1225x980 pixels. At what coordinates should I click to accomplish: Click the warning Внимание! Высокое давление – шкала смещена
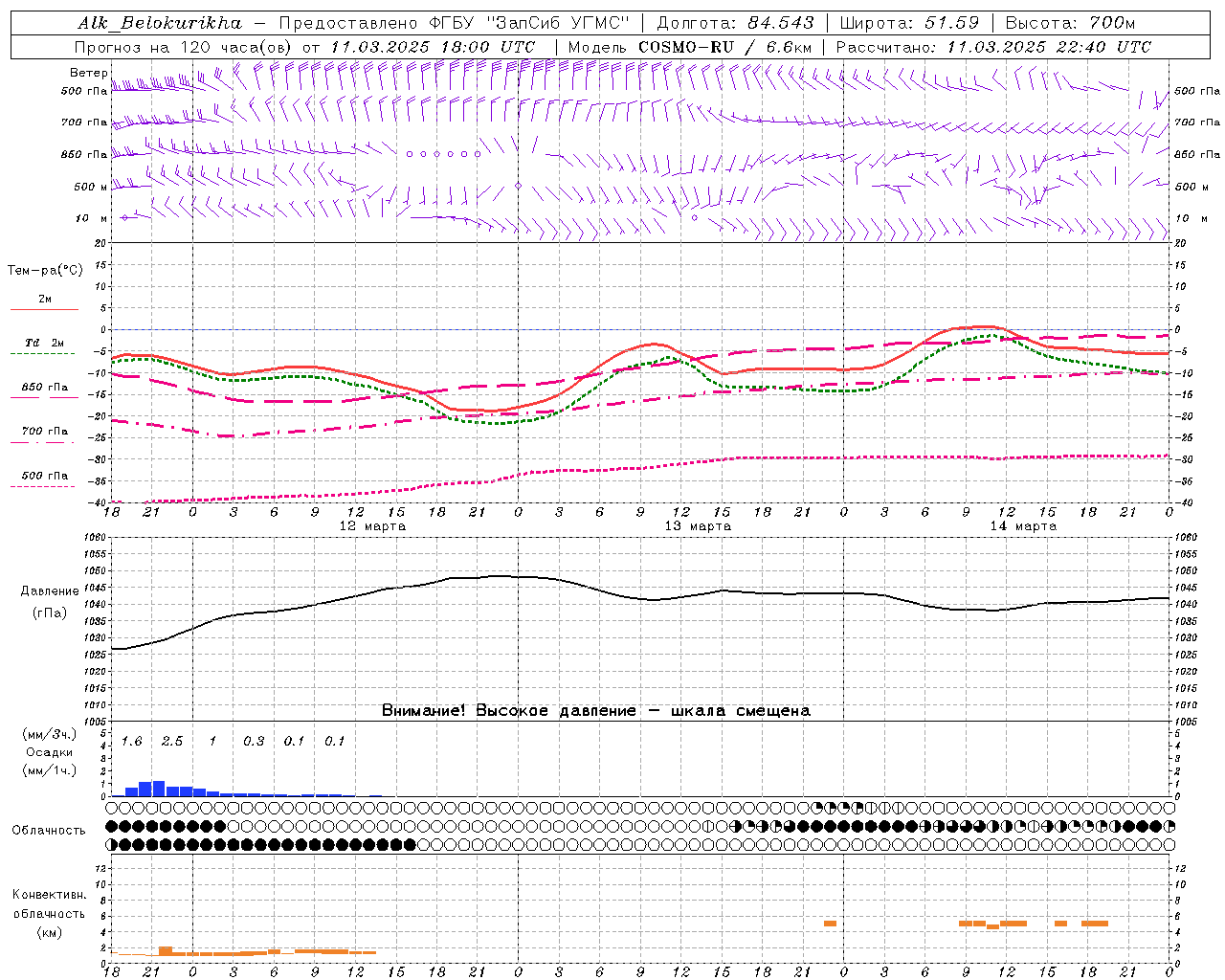pyautogui.click(x=596, y=711)
